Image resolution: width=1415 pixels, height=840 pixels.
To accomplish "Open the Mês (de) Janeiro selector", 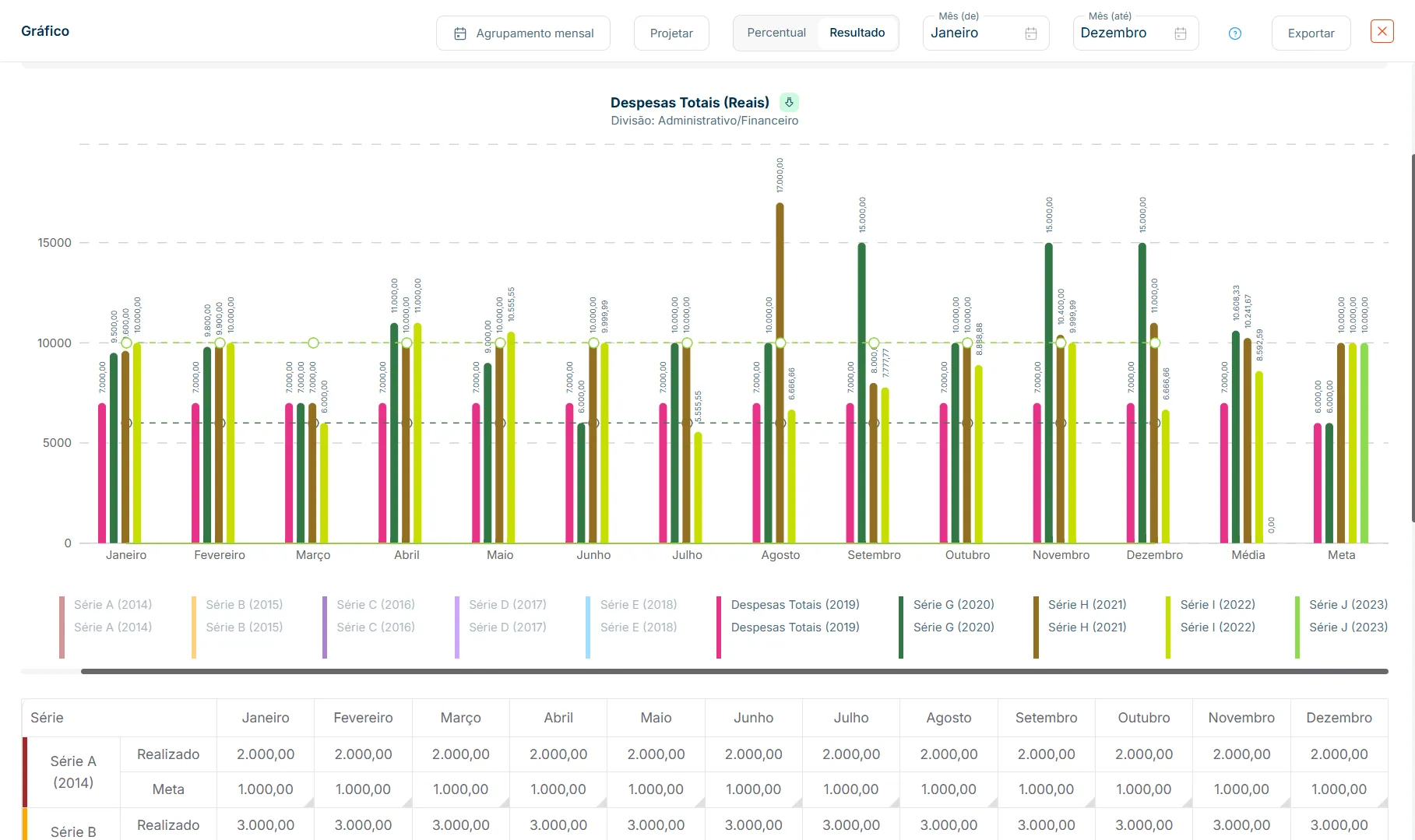I will pos(986,33).
